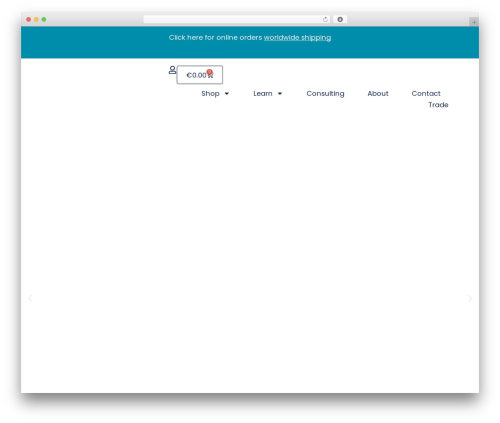
Task: Click the €0.00 cart button
Action: [x=200, y=75]
